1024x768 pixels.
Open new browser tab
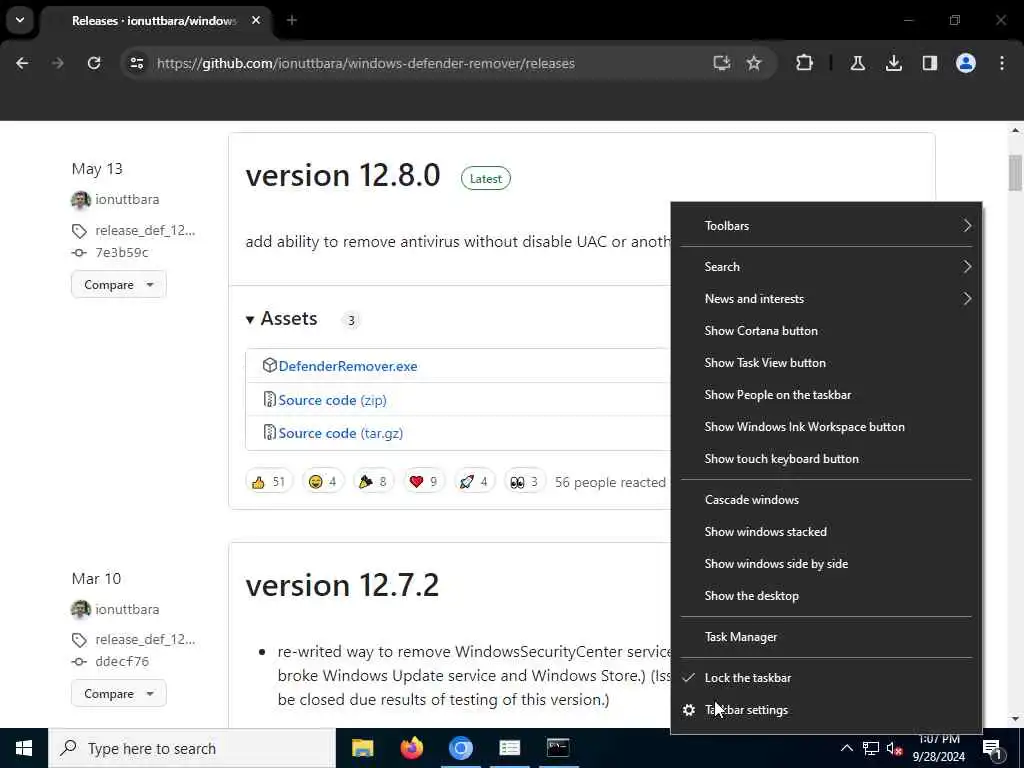point(291,21)
